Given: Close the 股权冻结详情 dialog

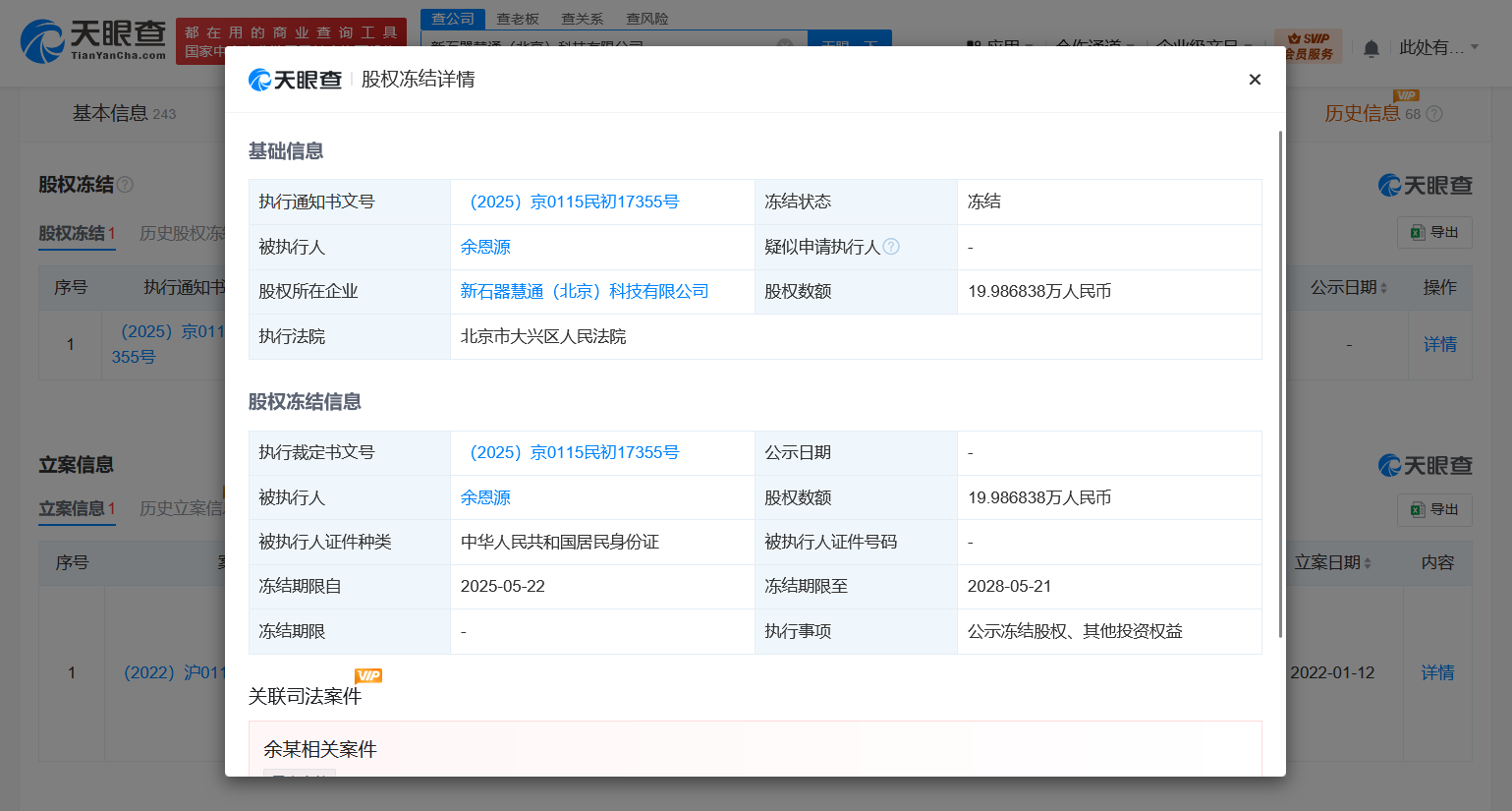Looking at the screenshot, I should pyautogui.click(x=1255, y=80).
